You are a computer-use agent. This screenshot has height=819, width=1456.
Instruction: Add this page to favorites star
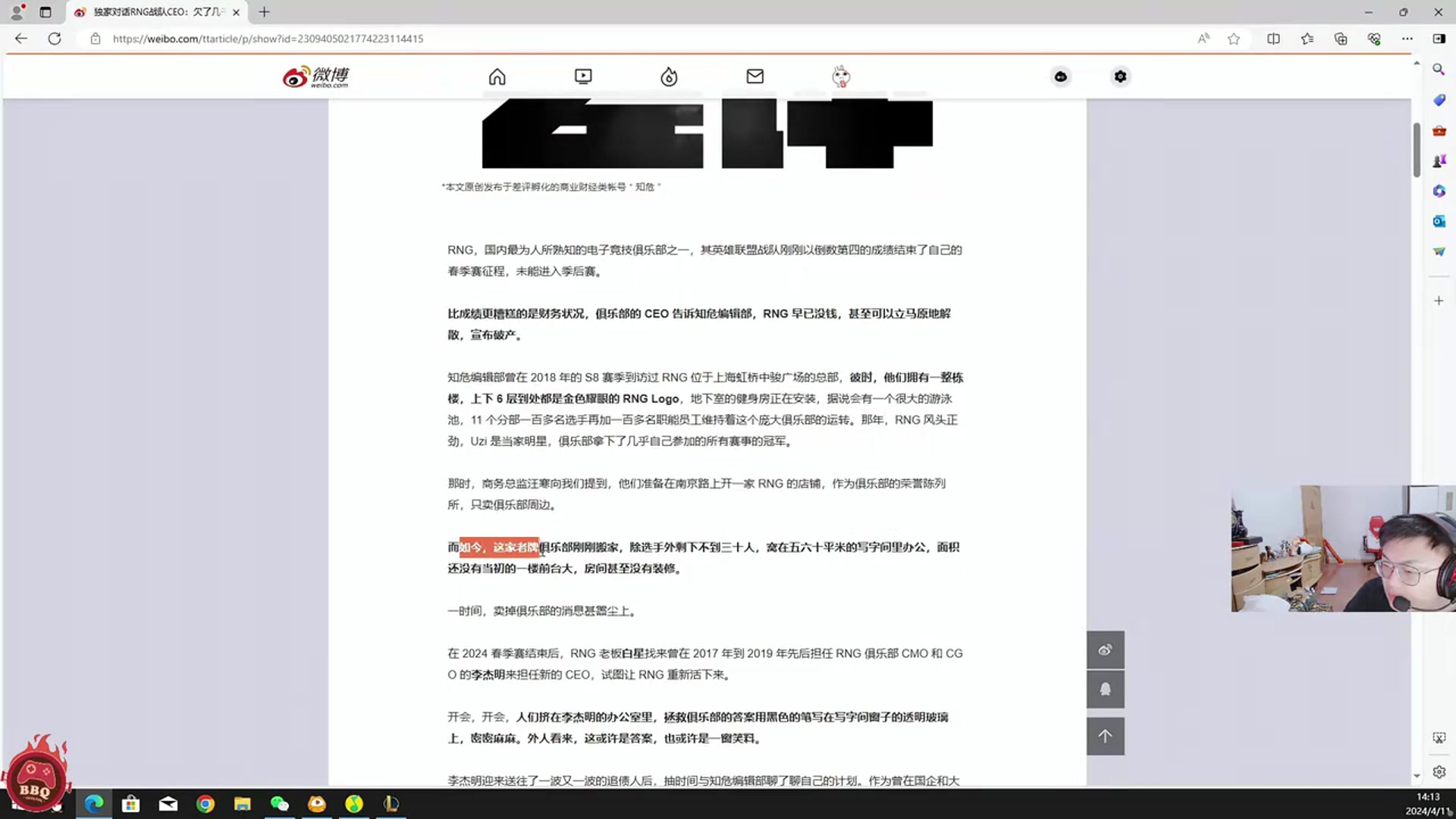(1234, 39)
